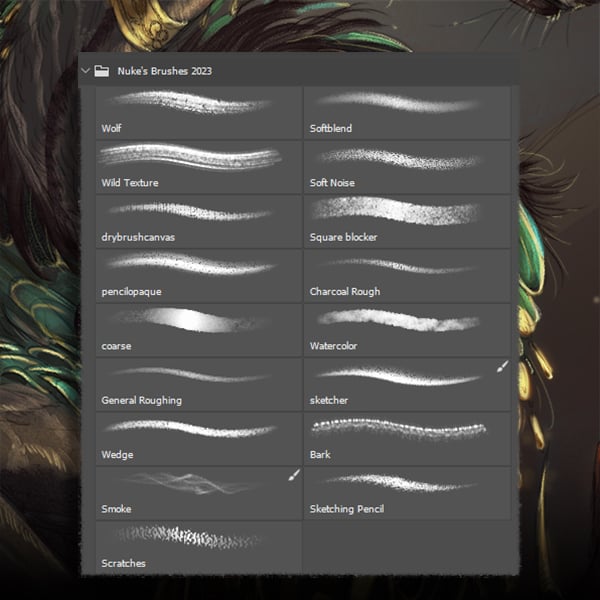Select the drybrushcanvas brush preset

[199, 222]
